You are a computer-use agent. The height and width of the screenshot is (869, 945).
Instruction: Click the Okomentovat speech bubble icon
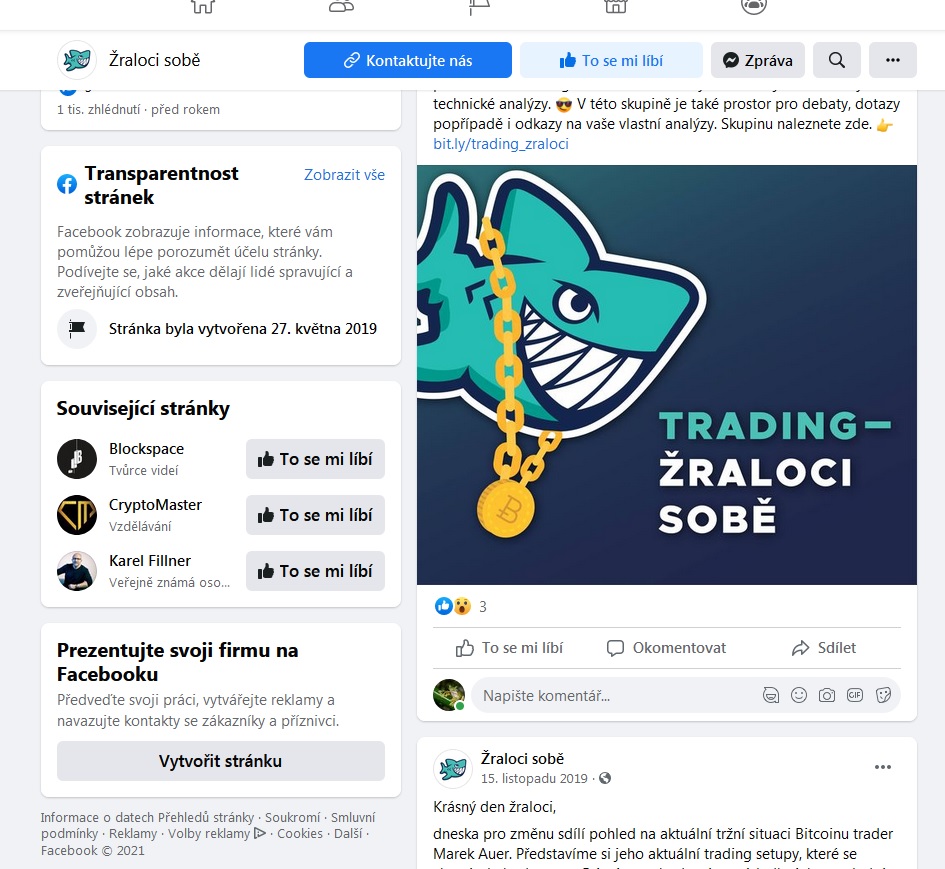[x=615, y=648]
